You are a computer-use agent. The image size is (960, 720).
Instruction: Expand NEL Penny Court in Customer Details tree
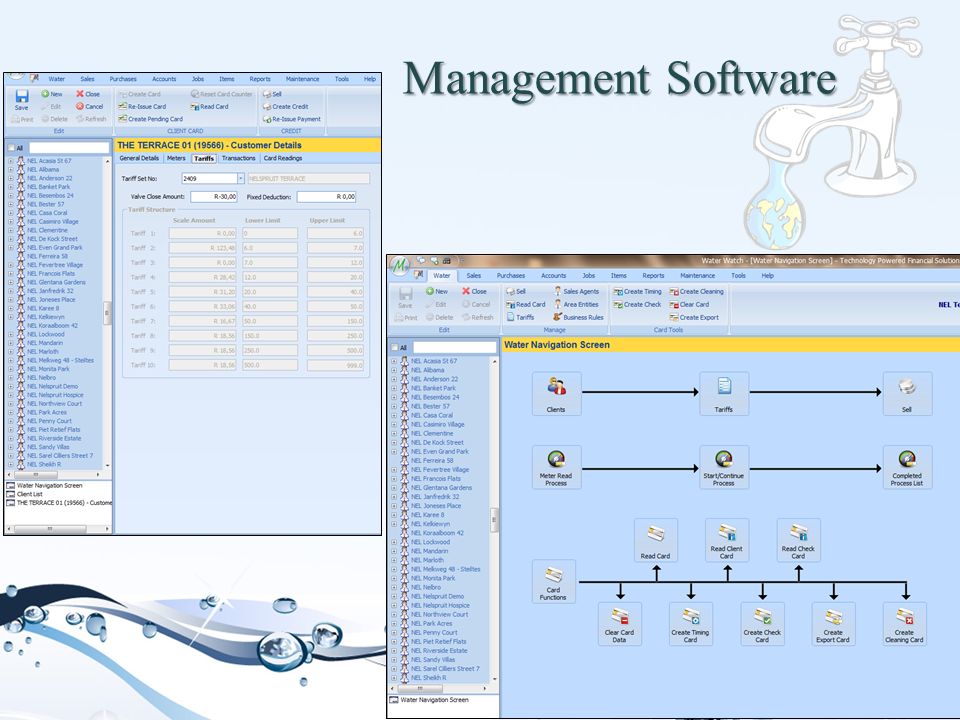10,421
